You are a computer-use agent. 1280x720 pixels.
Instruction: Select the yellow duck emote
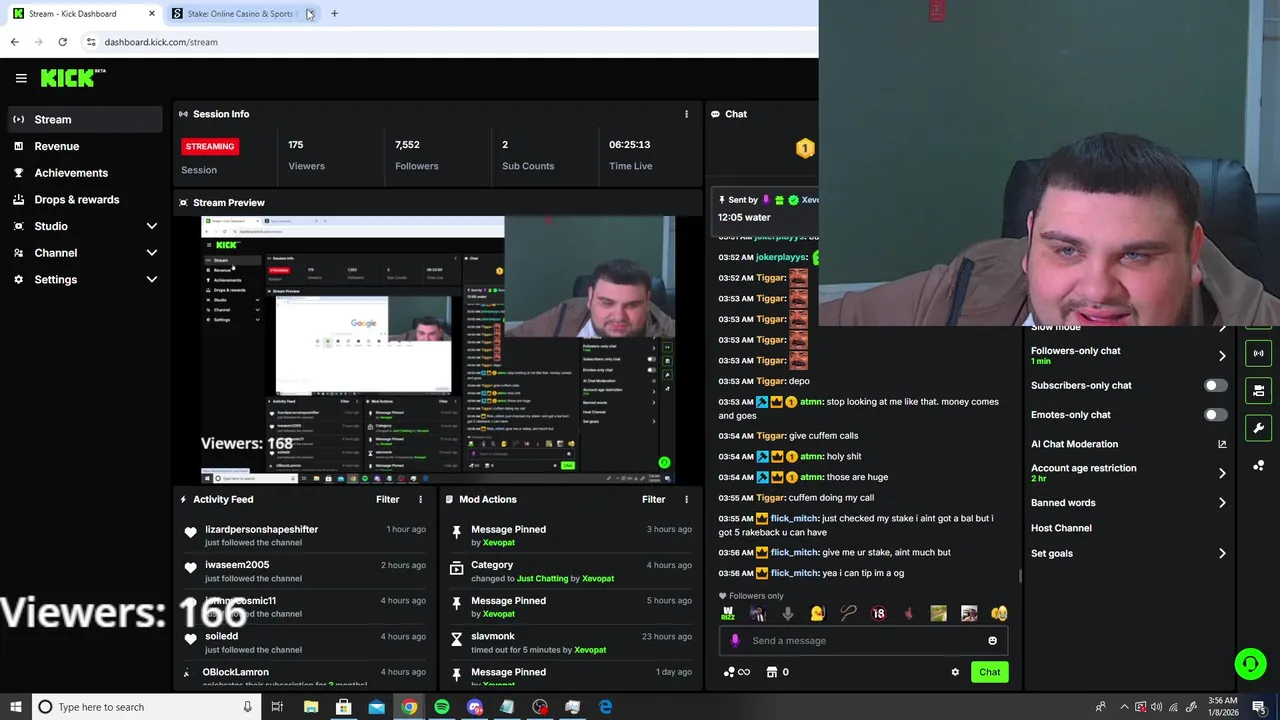pyautogui.click(x=818, y=614)
